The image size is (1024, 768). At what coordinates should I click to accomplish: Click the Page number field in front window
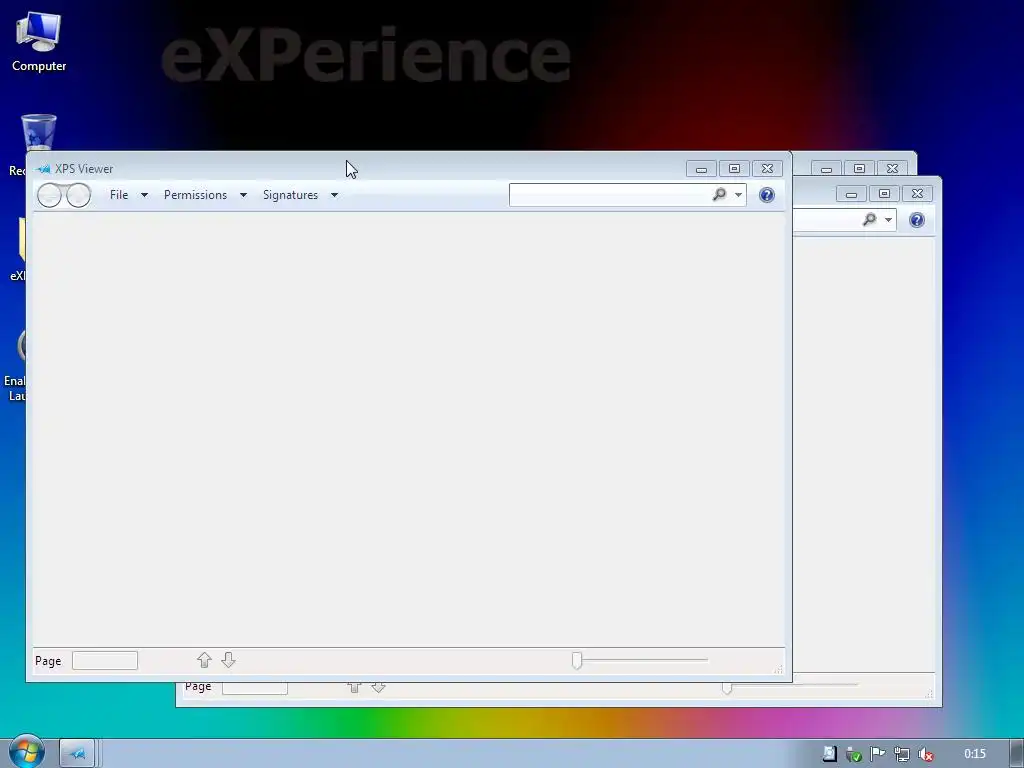click(104, 661)
